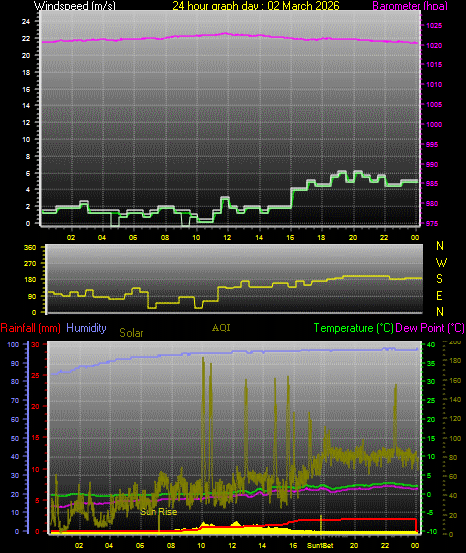Click the AQI axis value 160
The width and height of the screenshot is (466, 553).
(455, 381)
